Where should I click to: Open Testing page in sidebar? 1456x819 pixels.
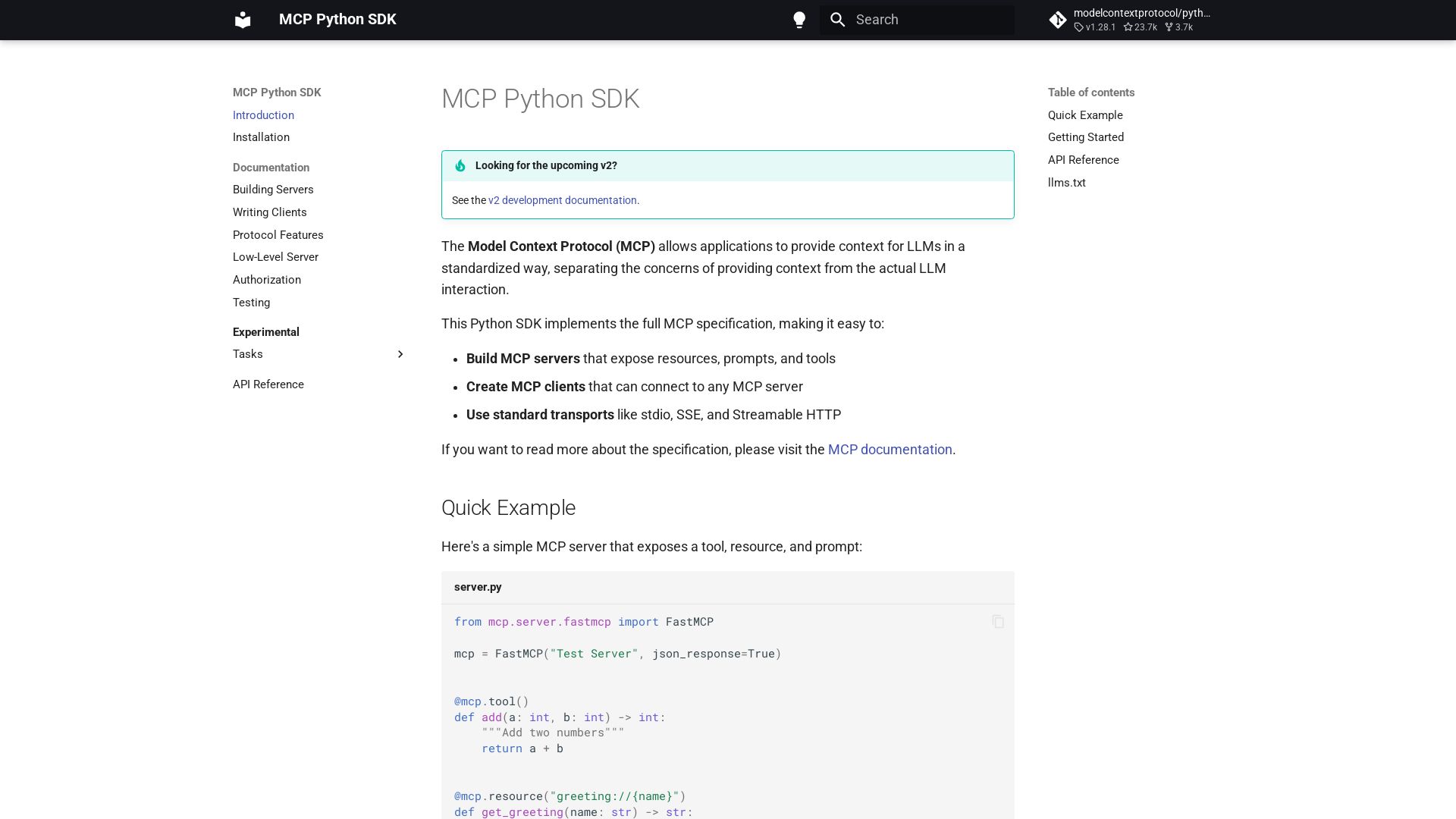tap(251, 303)
